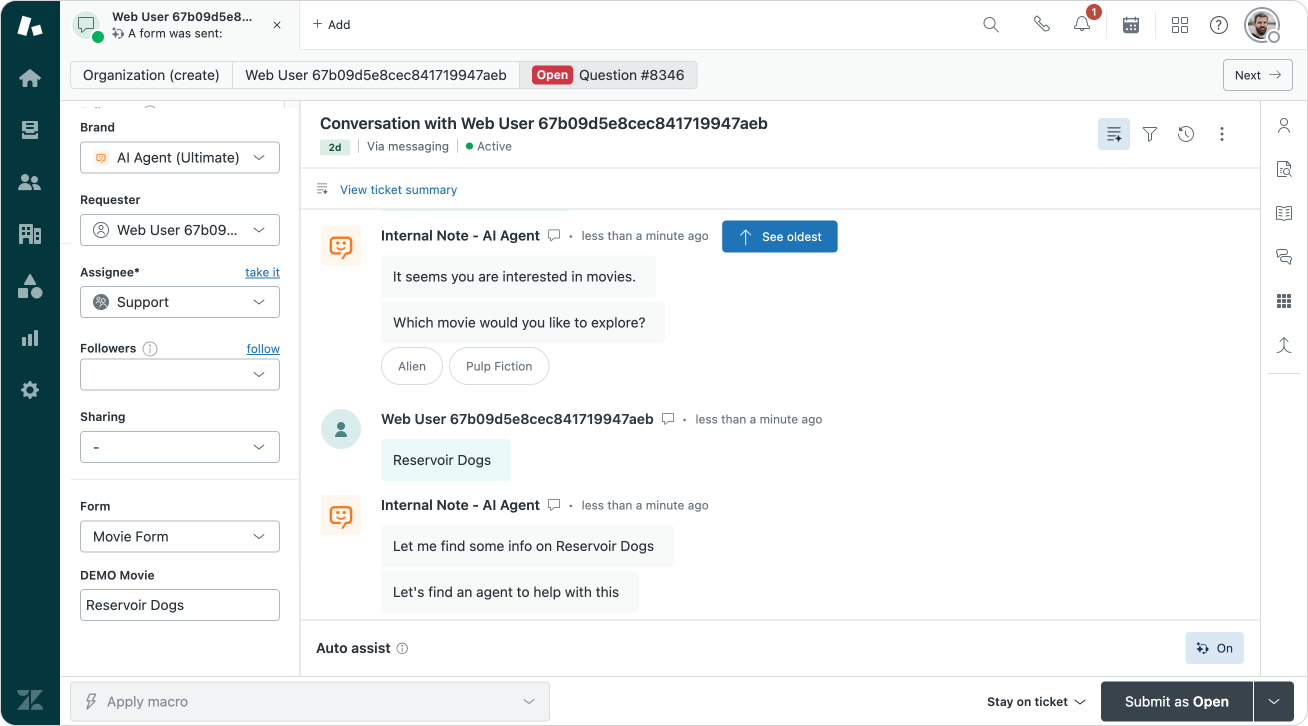Click the Web User message avatar
The image size is (1308, 726).
coord(341,429)
